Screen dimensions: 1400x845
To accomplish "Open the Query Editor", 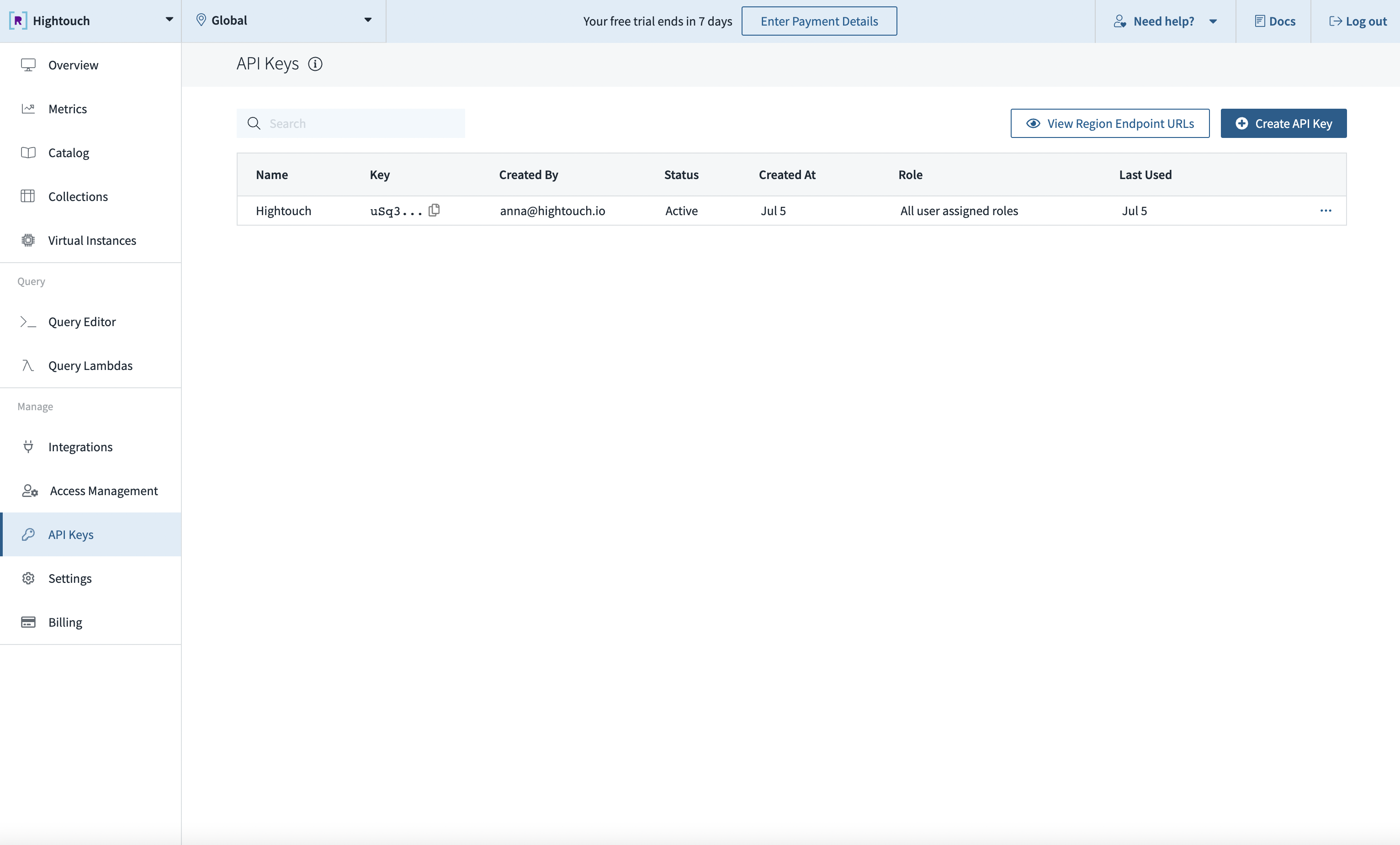I will [91, 322].
